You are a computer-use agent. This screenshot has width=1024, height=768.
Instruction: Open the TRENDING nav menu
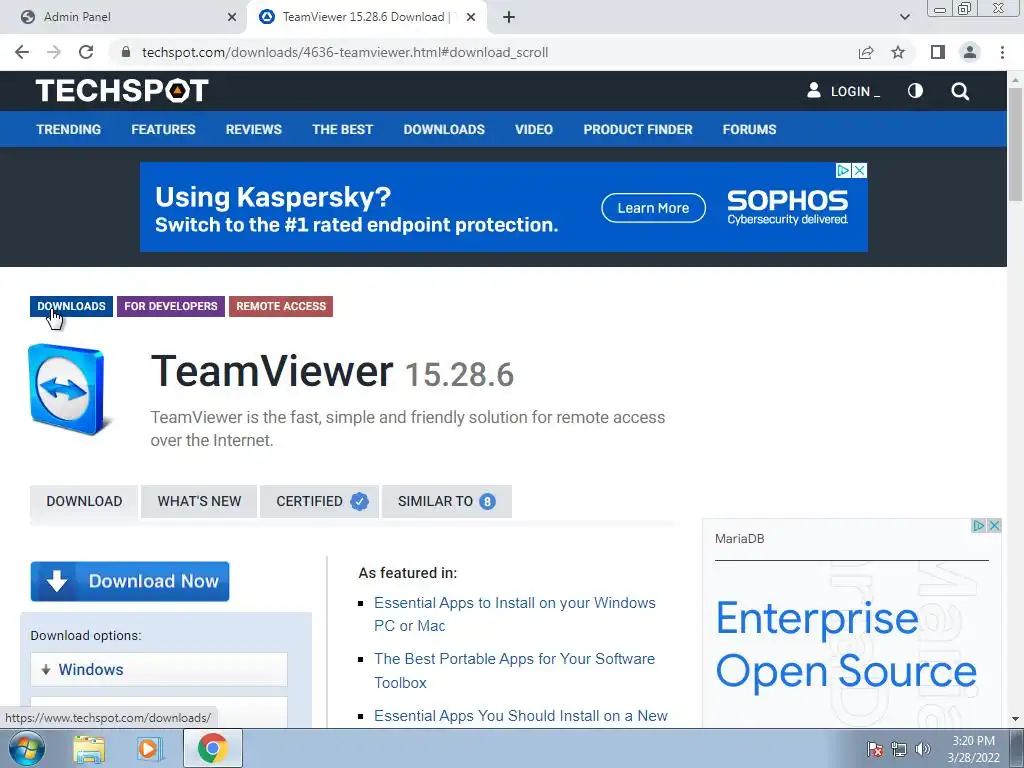(69, 129)
